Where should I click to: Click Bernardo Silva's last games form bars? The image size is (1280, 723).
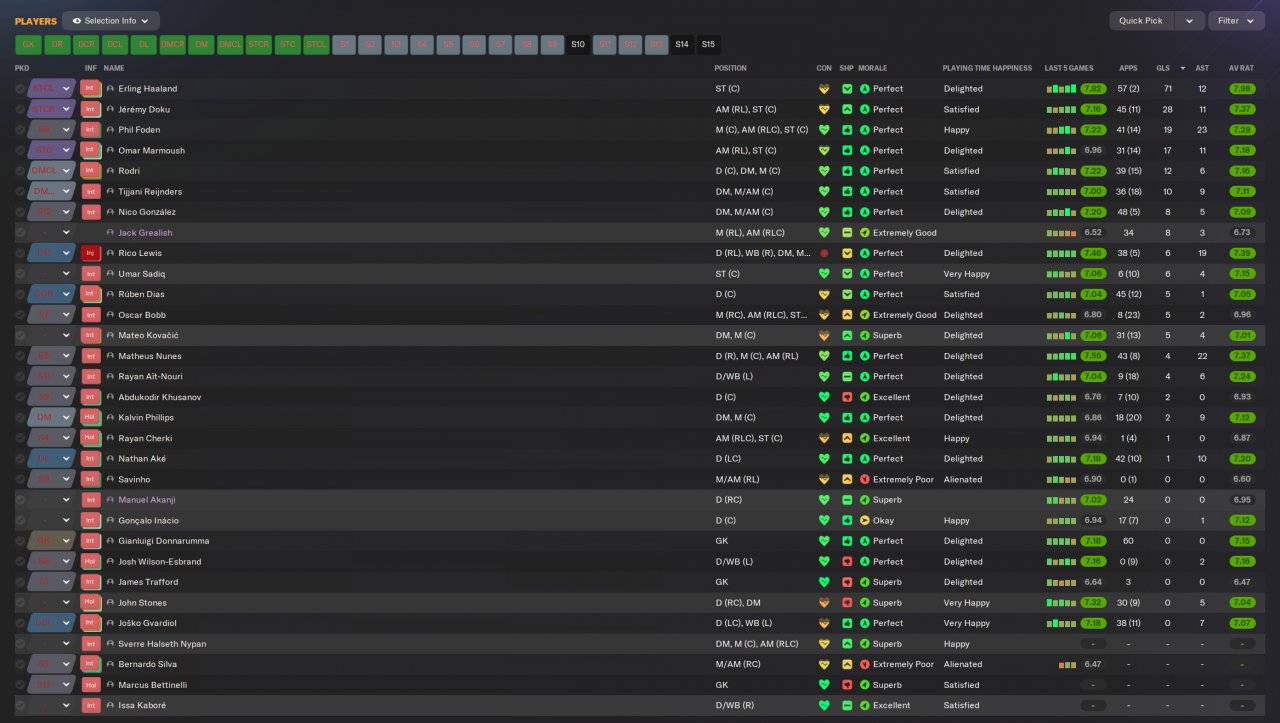(x=1067, y=664)
